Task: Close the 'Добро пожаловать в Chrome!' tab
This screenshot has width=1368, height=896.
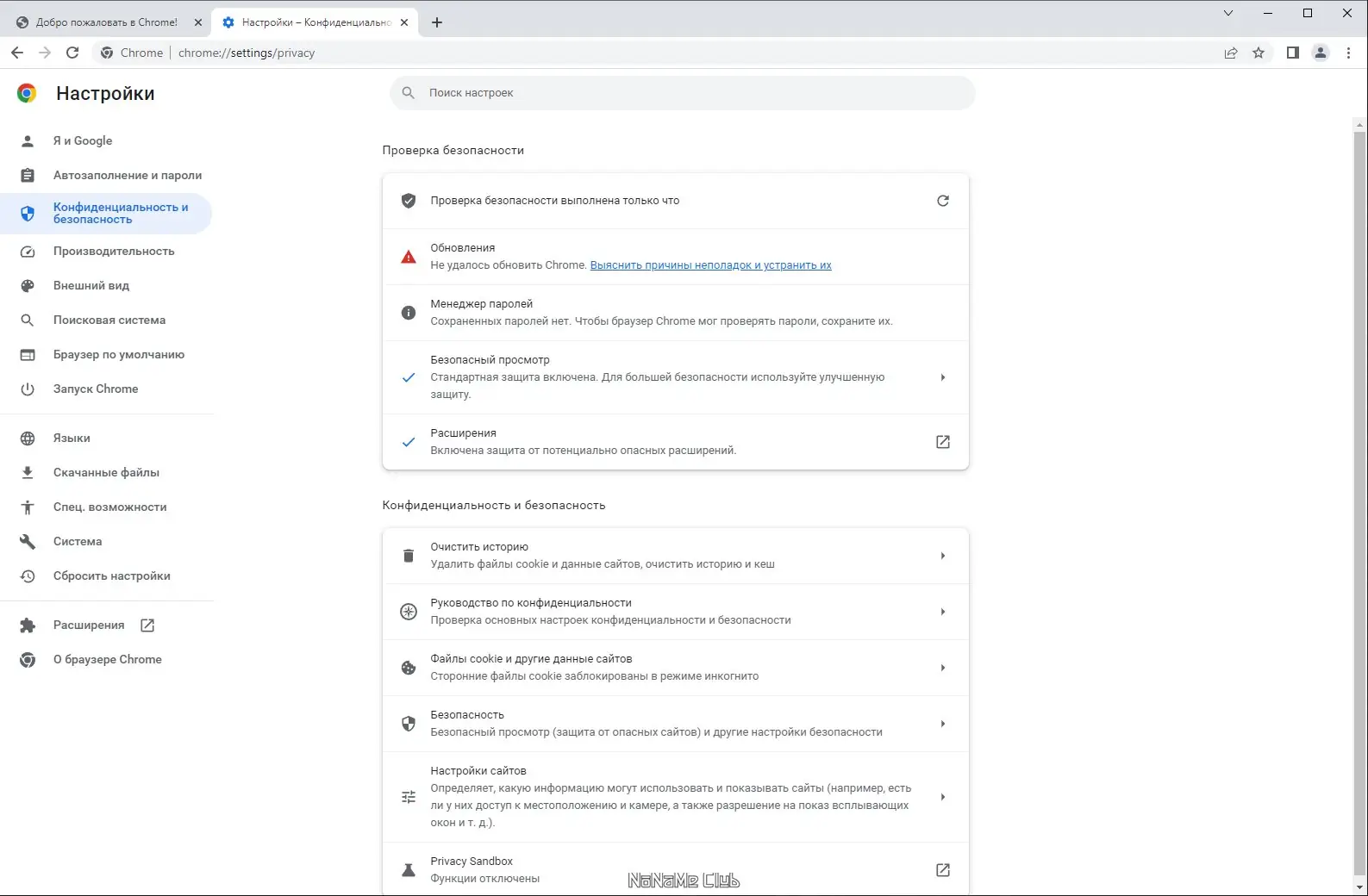Action: click(x=197, y=22)
